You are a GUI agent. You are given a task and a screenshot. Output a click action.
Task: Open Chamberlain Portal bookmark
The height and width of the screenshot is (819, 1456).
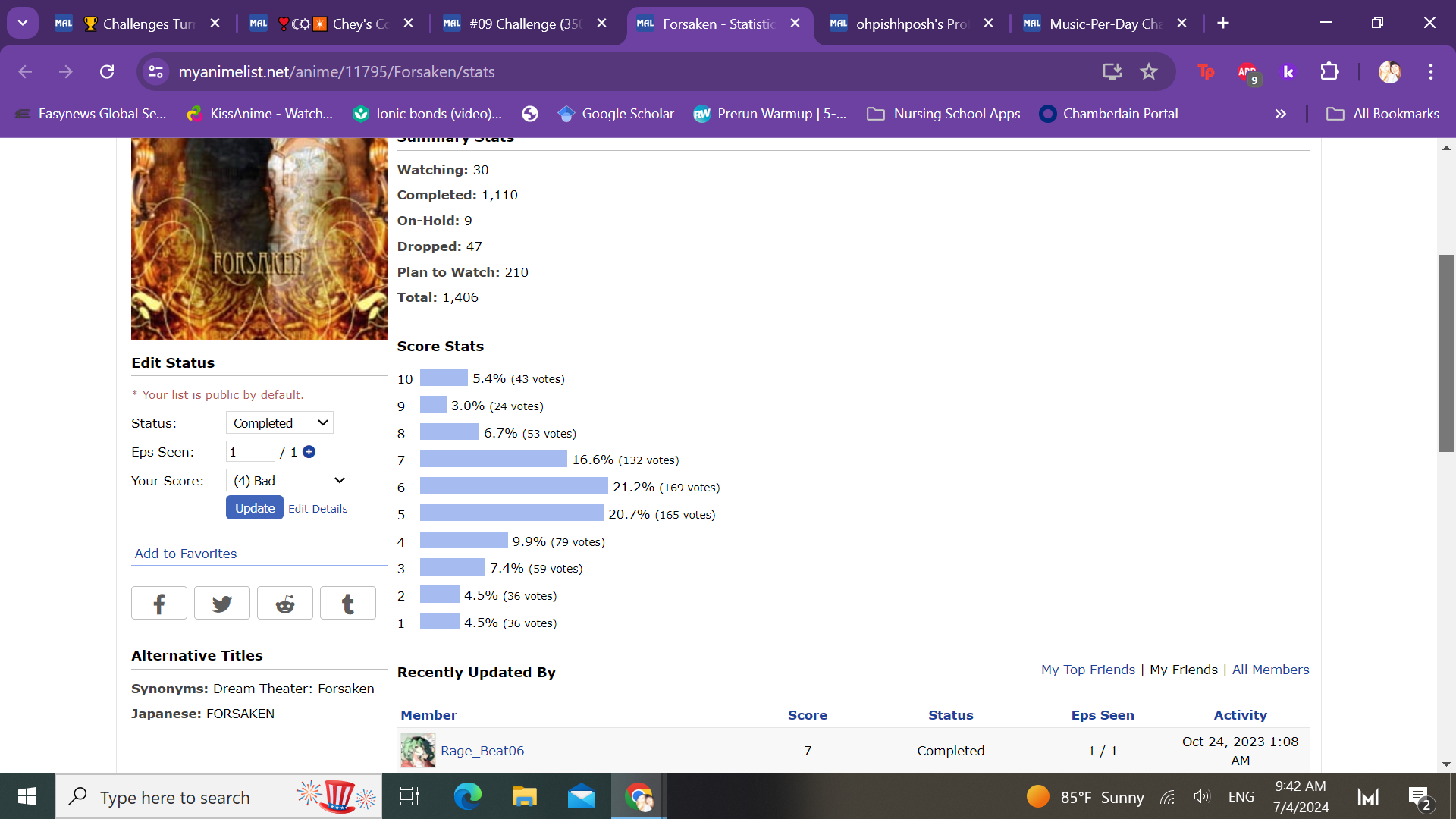[1109, 114]
